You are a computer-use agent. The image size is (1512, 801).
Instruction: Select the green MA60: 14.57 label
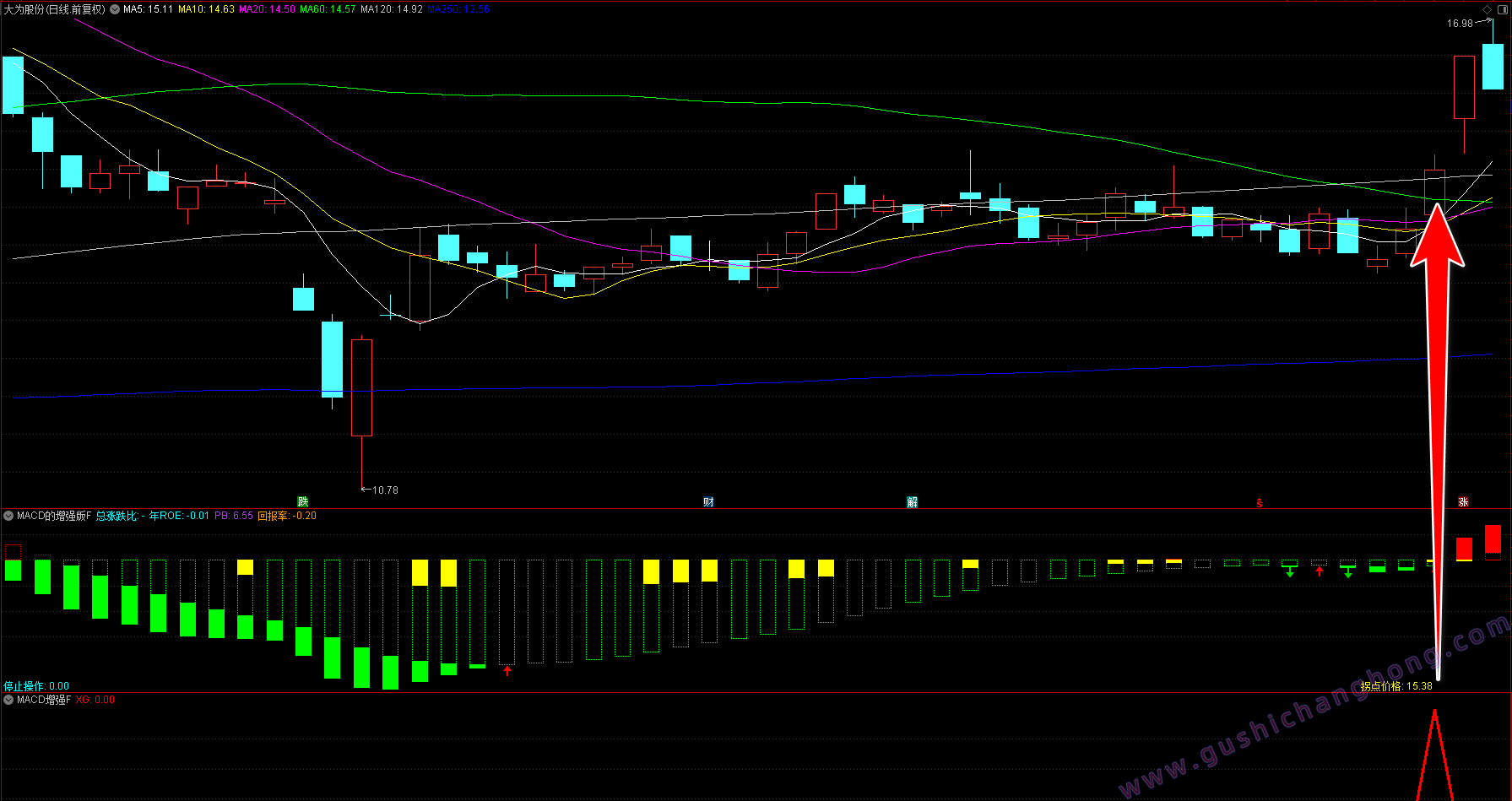pyautogui.click(x=328, y=9)
